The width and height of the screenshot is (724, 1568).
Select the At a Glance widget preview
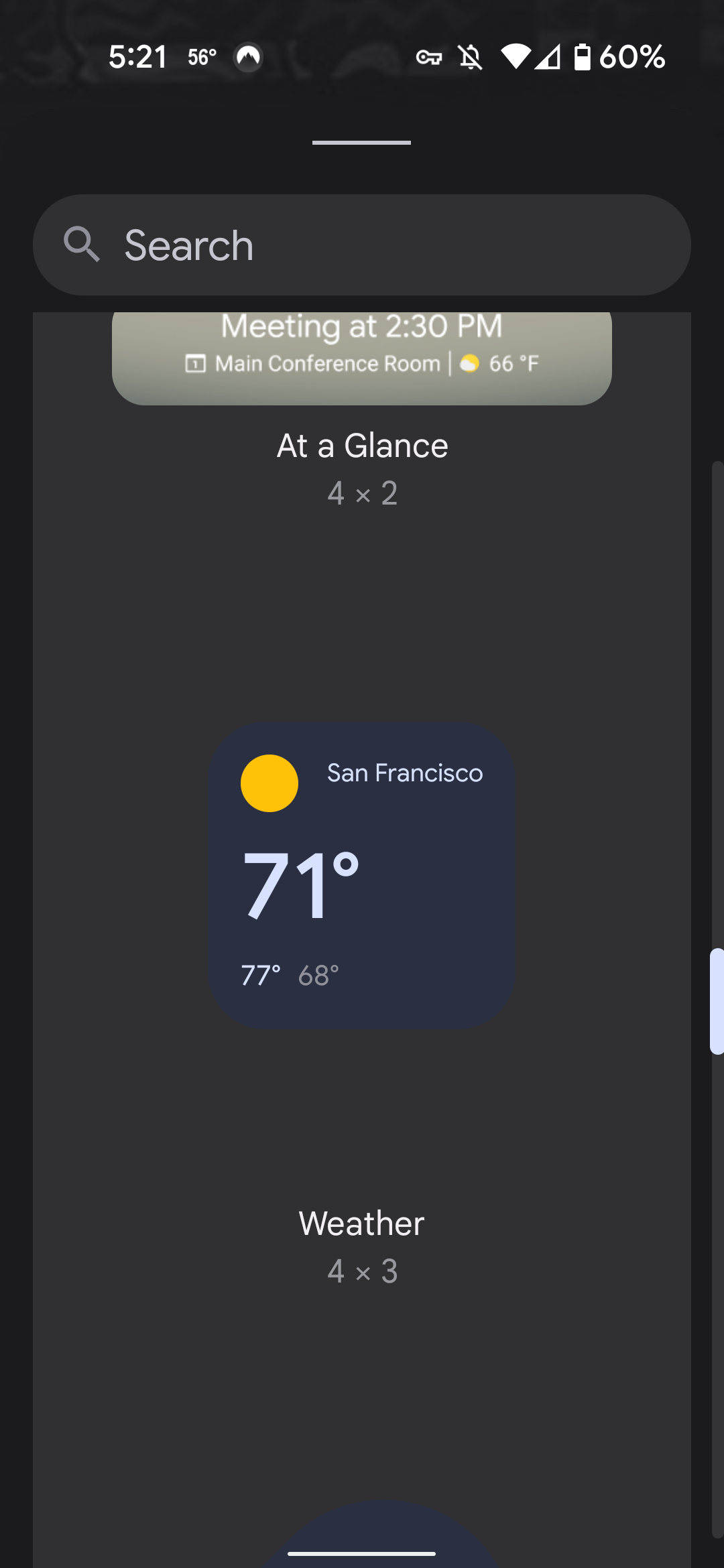click(x=362, y=358)
